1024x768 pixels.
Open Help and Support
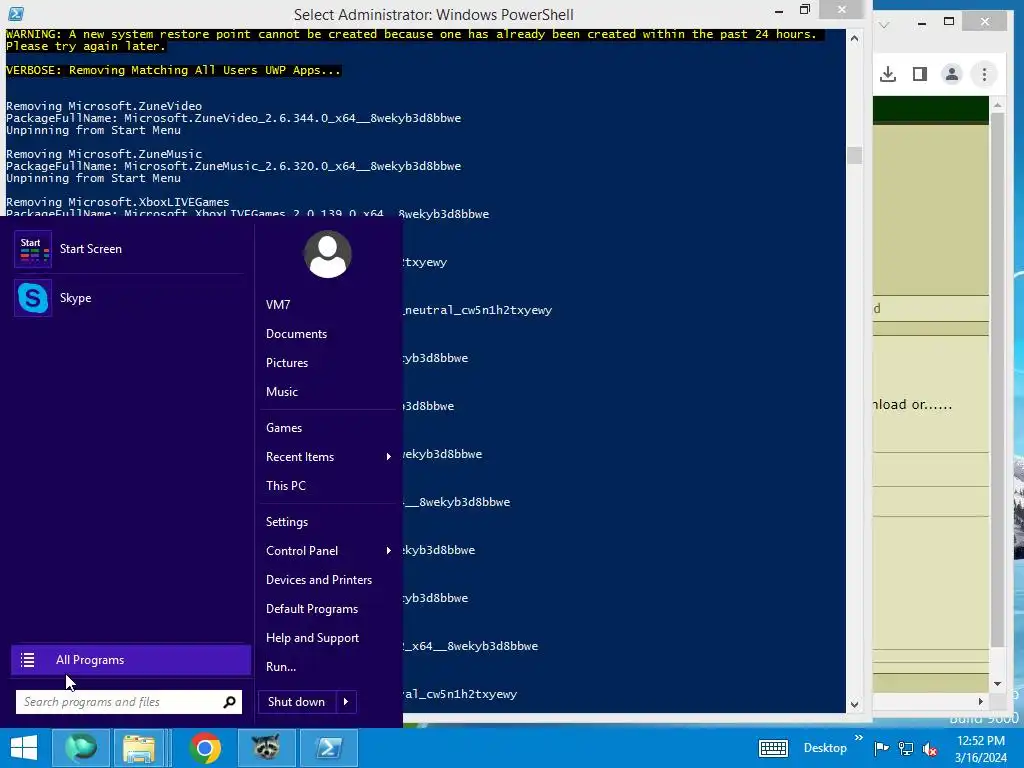(x=312, y=638)
